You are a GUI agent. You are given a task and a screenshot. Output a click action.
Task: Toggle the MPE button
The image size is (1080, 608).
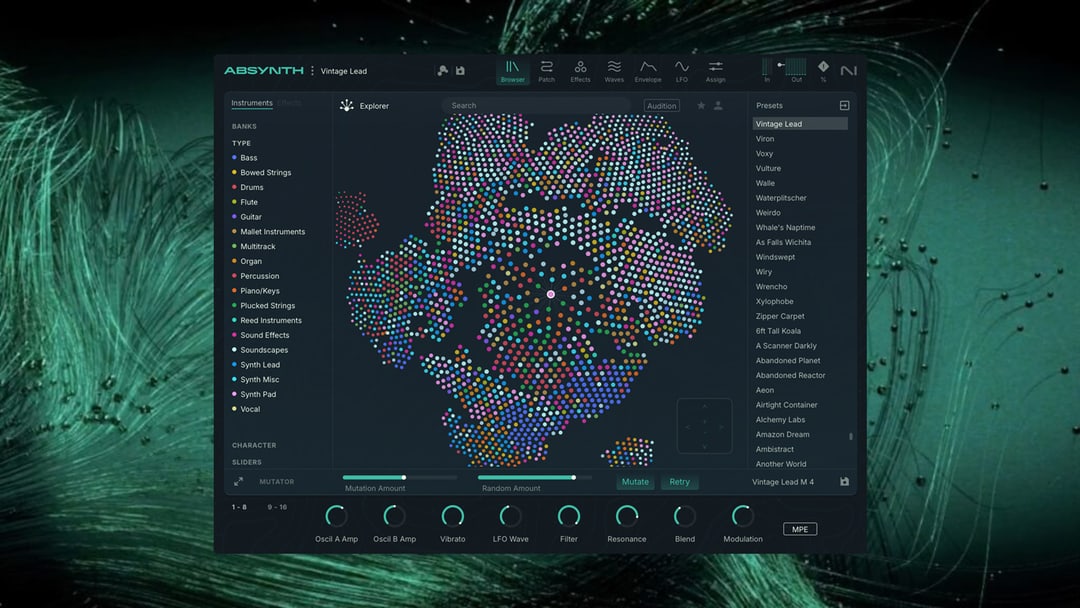(799, 529)
